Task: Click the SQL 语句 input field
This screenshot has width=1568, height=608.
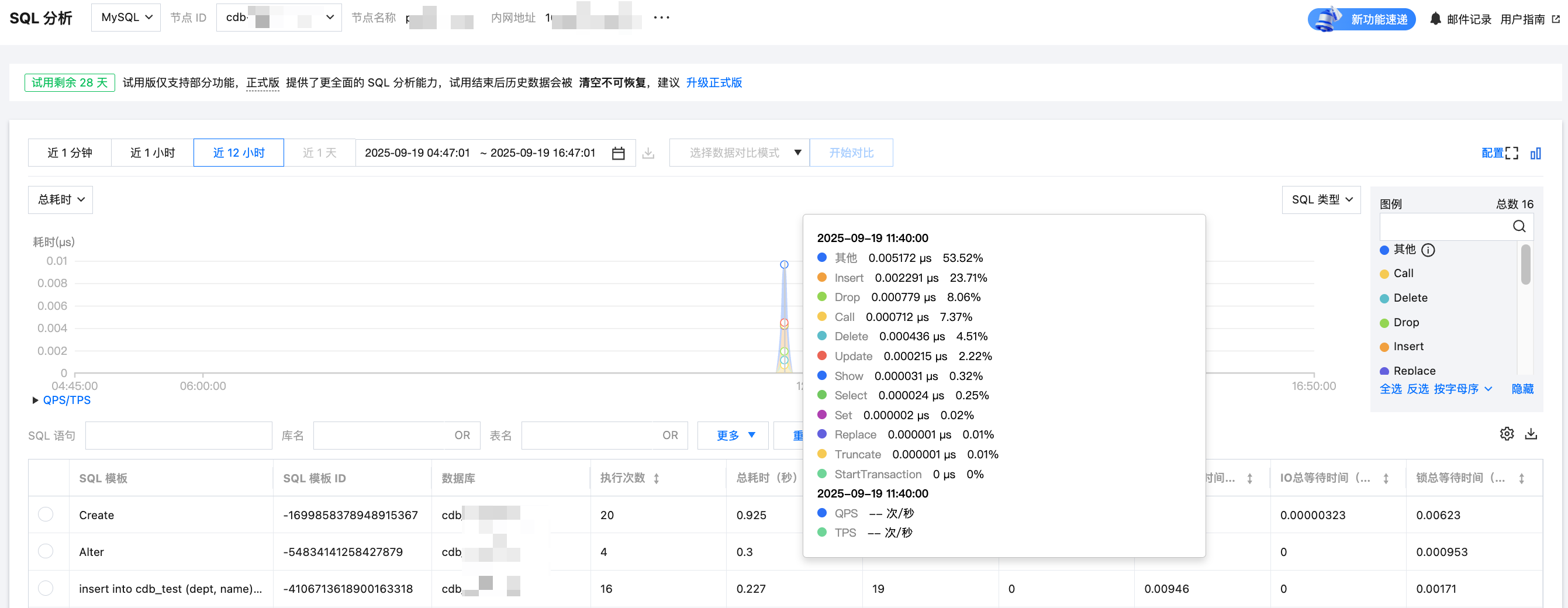Action: [178, 436]
